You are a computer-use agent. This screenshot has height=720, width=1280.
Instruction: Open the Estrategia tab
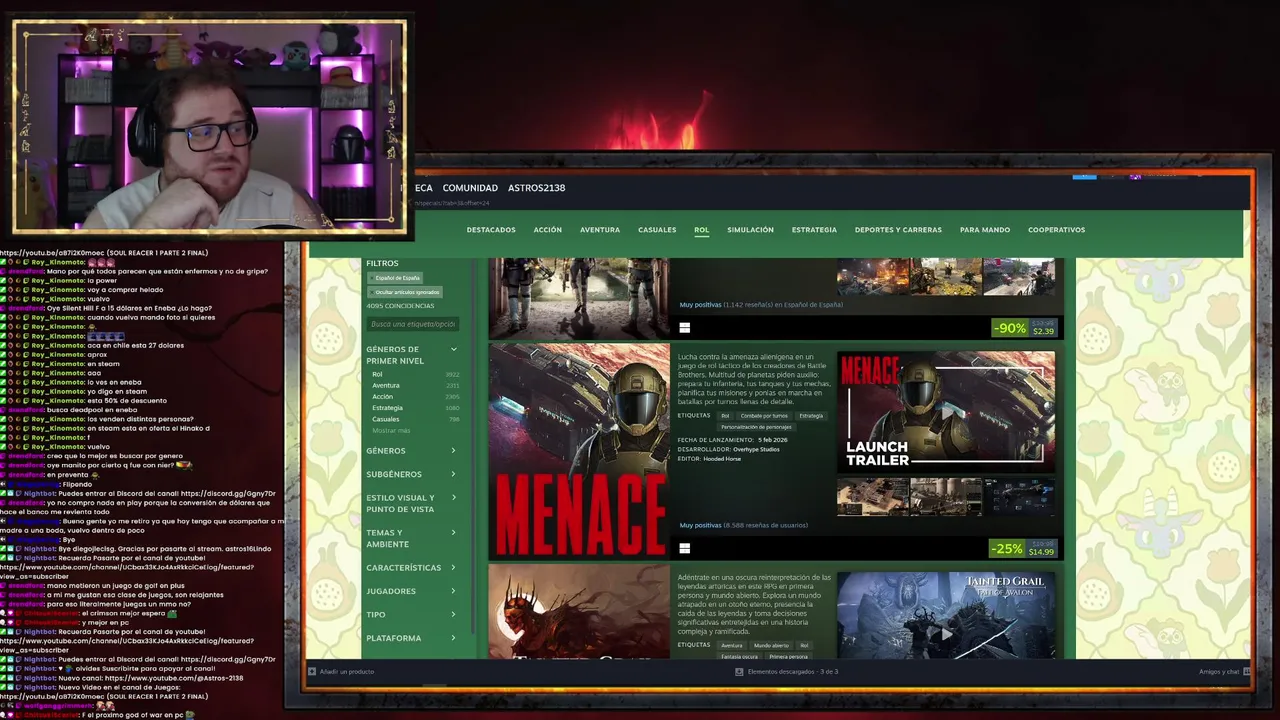pos(814,230)
